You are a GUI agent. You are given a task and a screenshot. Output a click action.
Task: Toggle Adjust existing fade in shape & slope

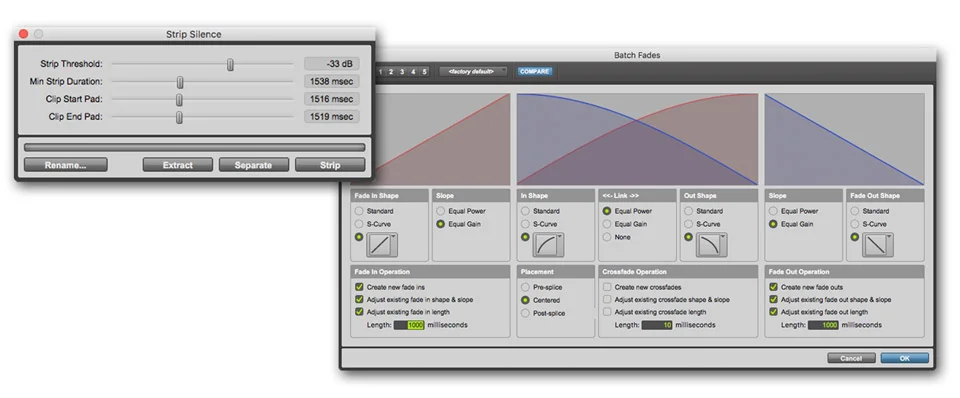coord(359,299)
